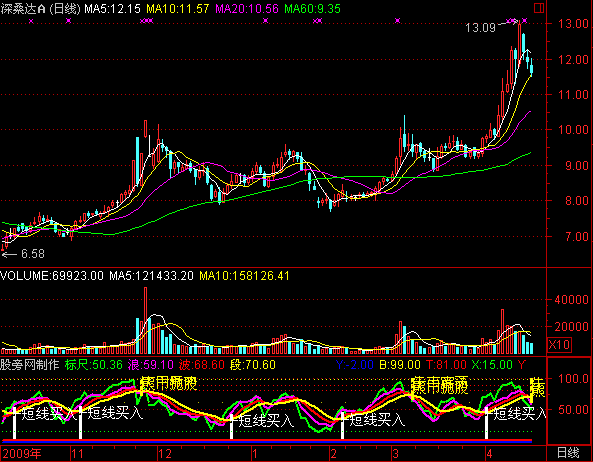Viewport: 593px width, 462px height.
Task: Select month 12 on the time axis
Action: [165, 454]
